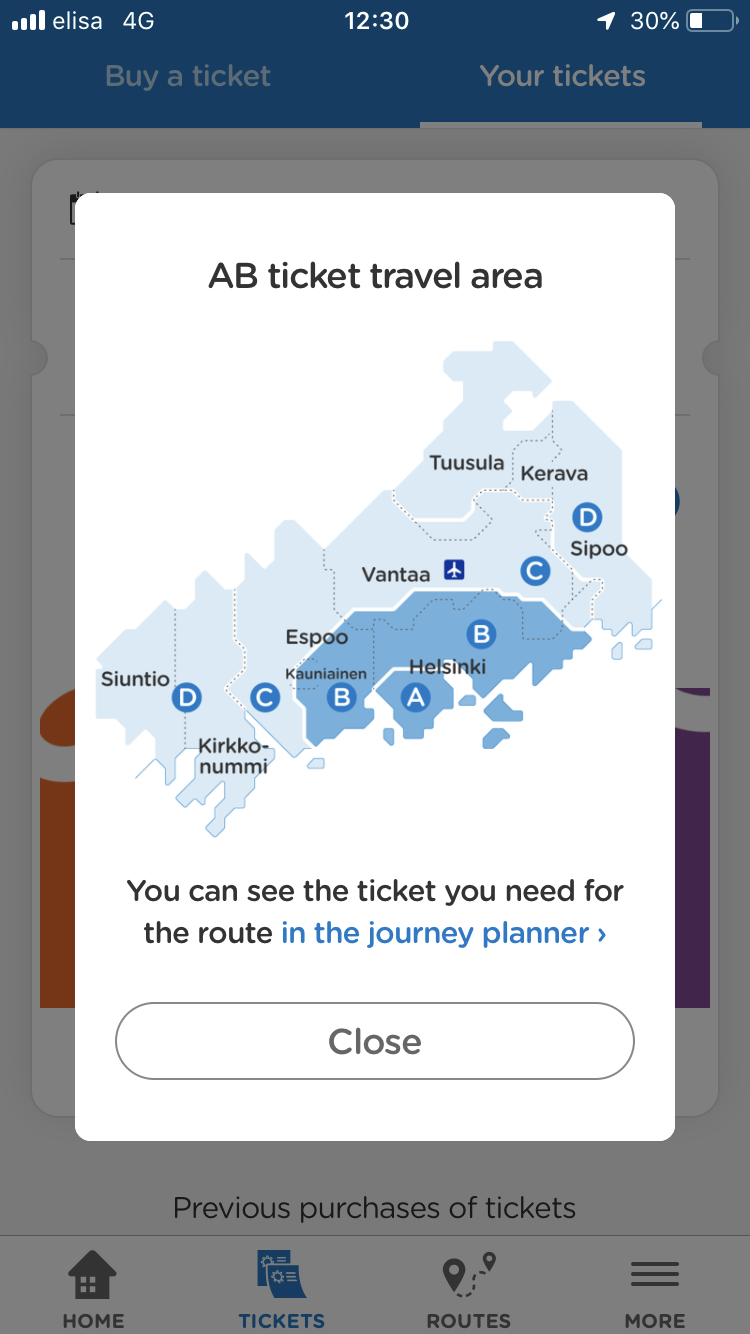Tap the zone B marker near Kauniainen
This screenshot has height=1334, width=750.
[342, 697]
